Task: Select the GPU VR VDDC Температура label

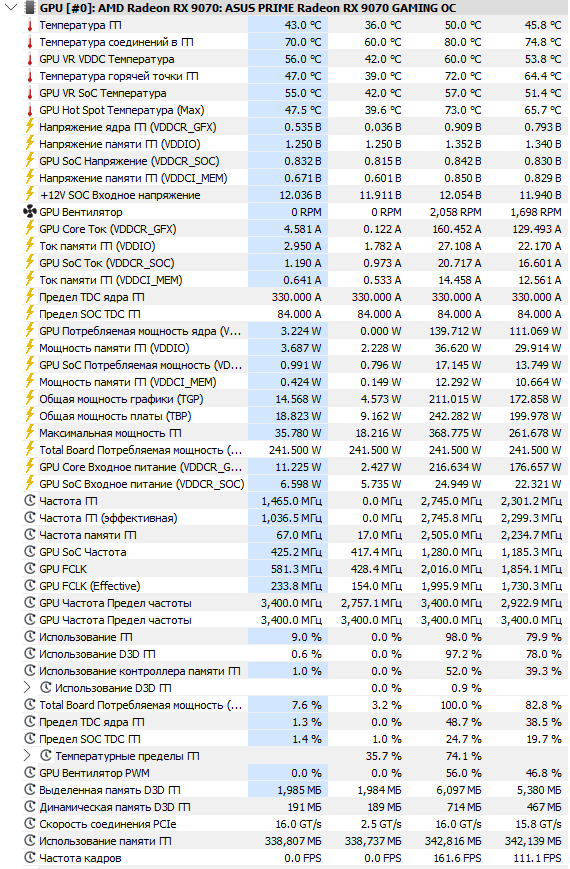Action: [107, 59]
